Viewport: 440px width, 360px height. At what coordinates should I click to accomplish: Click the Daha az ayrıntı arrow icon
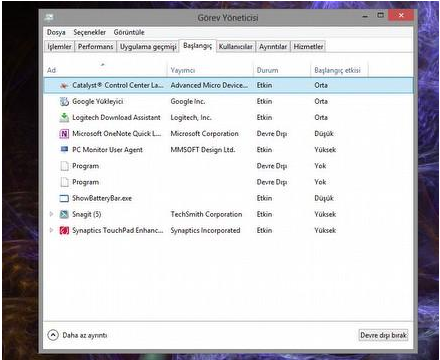53,335
